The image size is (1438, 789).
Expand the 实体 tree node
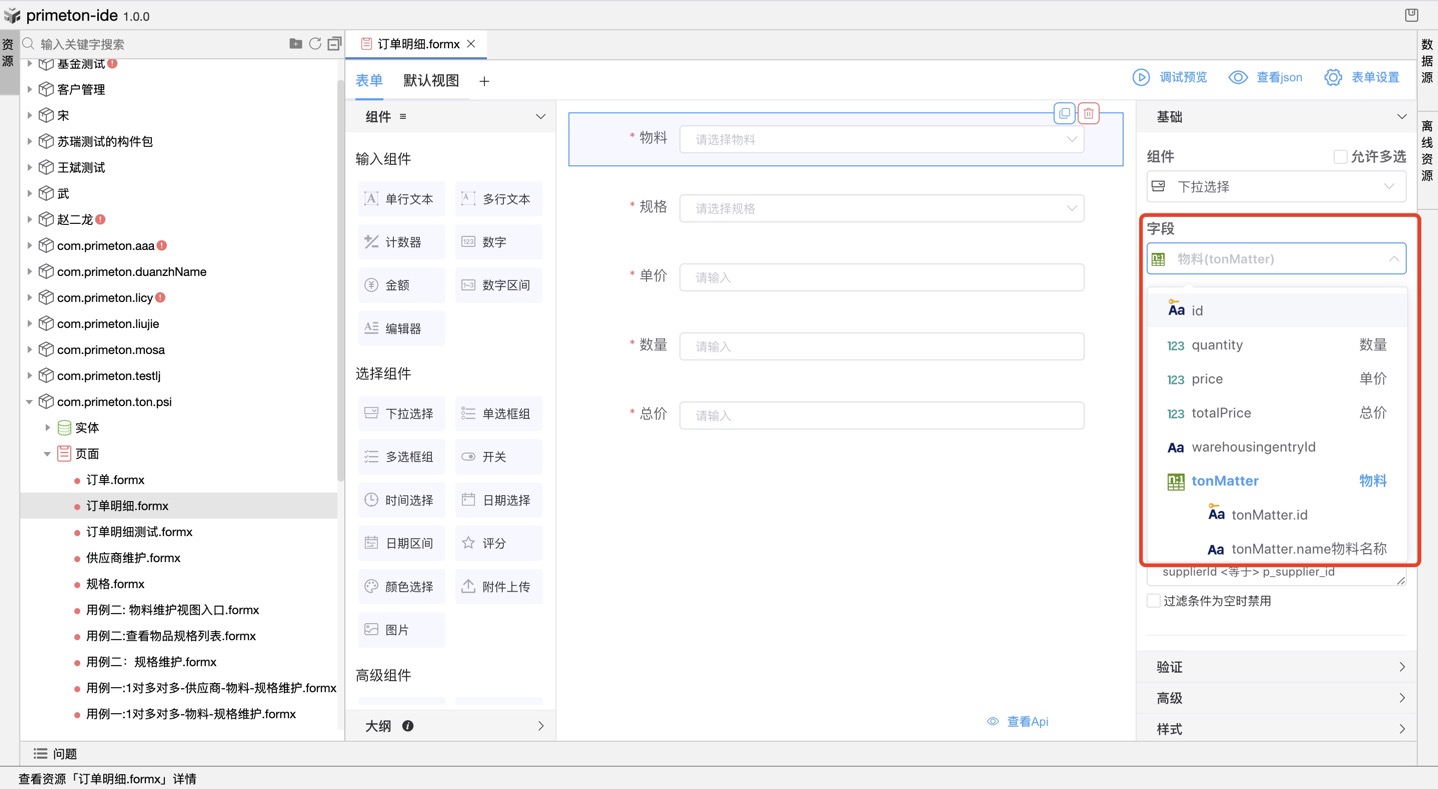47,427
